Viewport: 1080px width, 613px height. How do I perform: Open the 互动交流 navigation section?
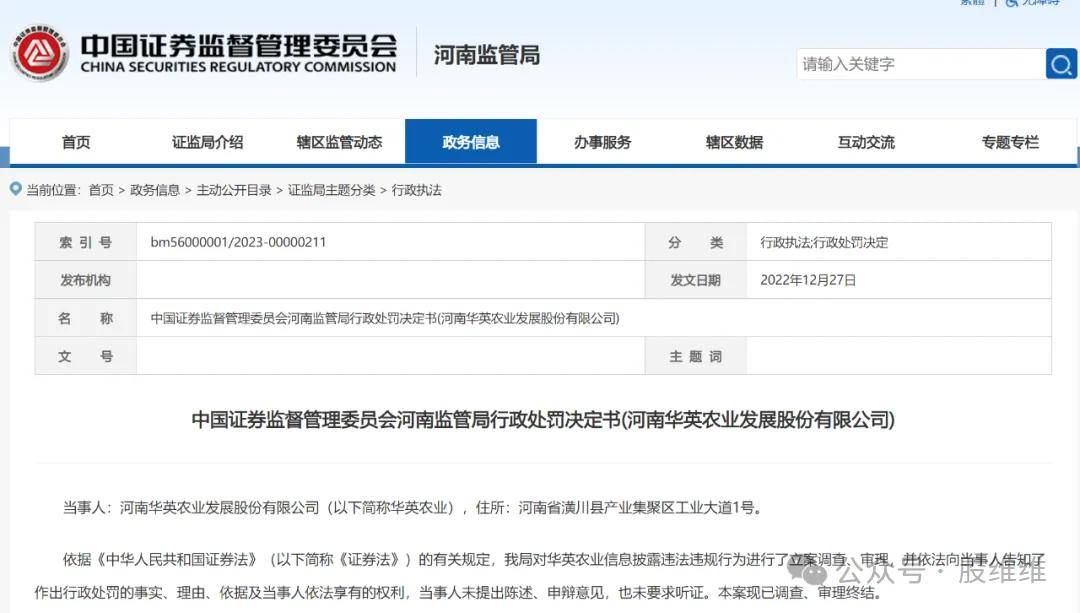(866, 141)
